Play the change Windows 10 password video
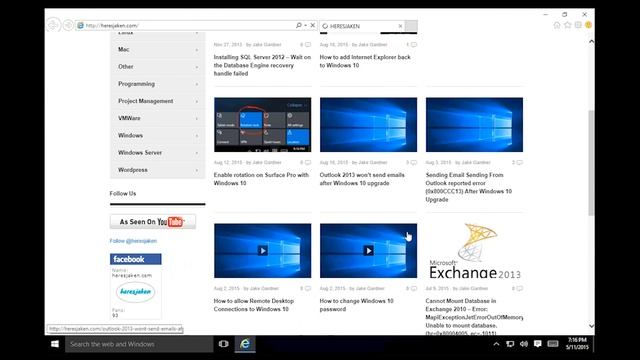Screen dimensions: 640x360 tap(368, 251)
